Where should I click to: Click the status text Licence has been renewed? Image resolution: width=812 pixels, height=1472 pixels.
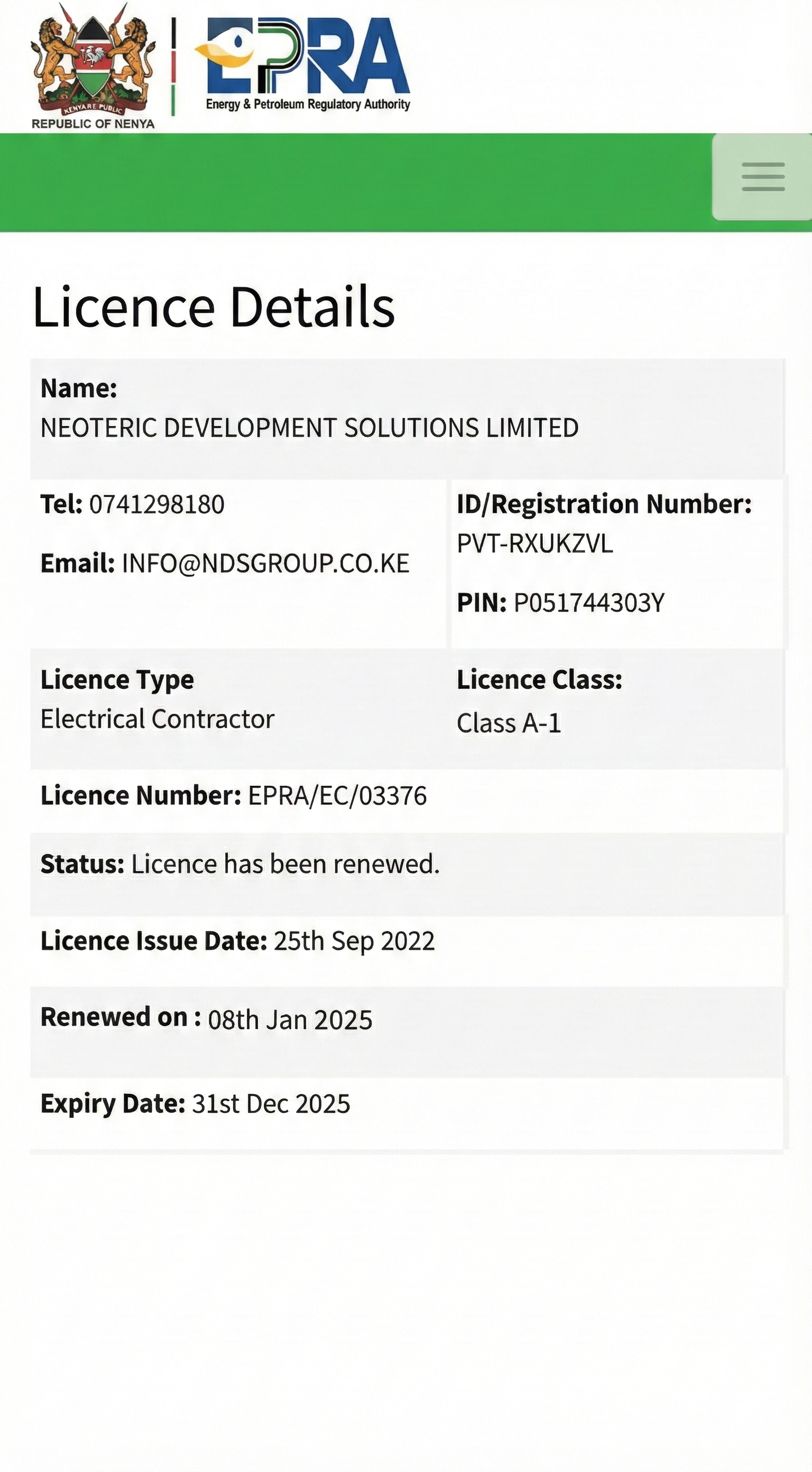285,864
